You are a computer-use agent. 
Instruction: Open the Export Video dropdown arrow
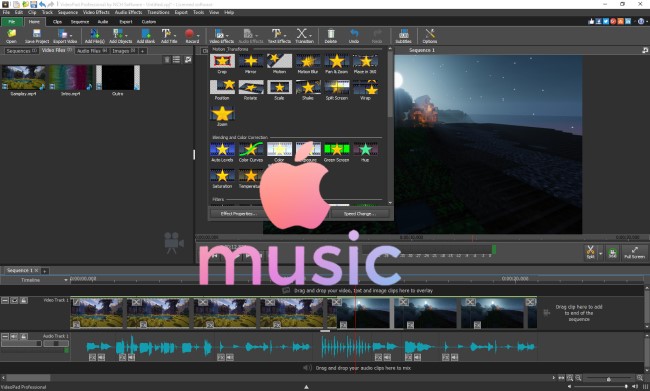pos(71,35)
